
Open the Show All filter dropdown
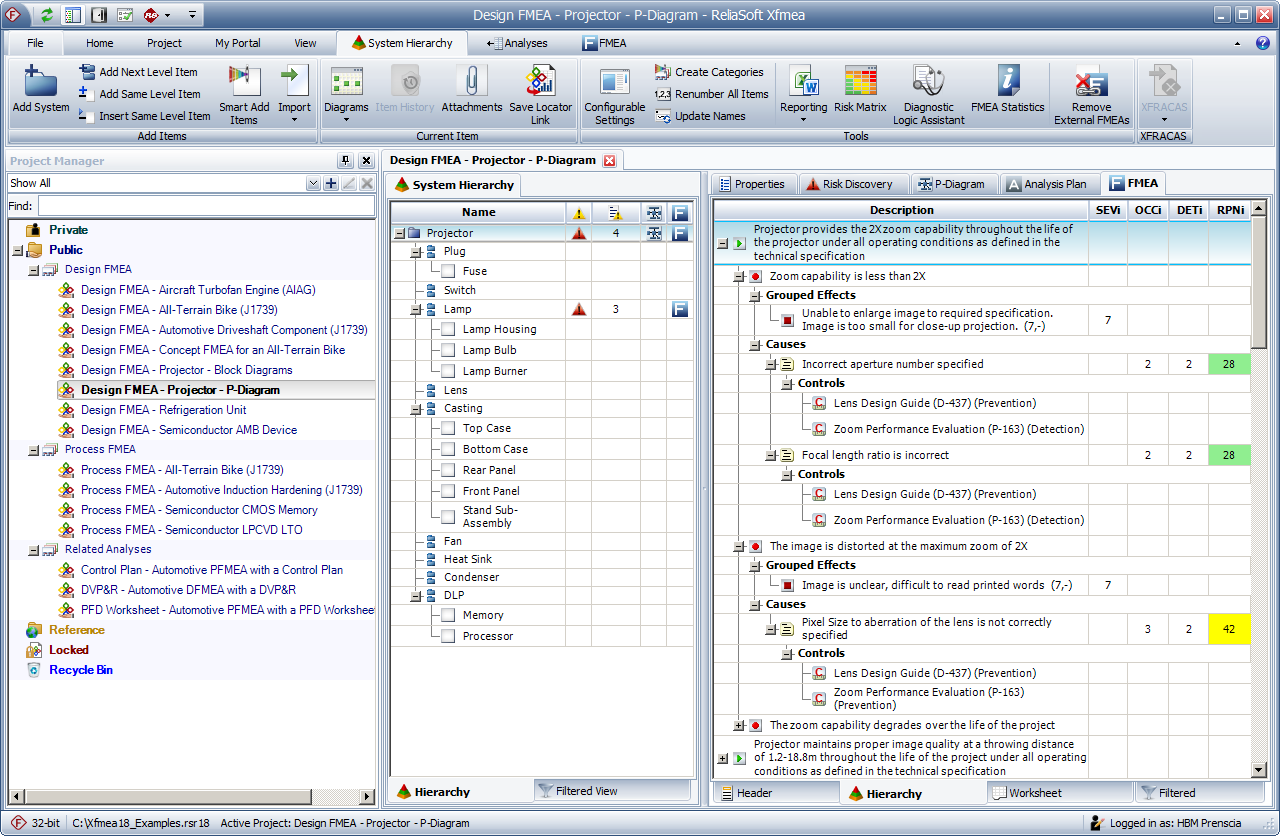[313, 183]
